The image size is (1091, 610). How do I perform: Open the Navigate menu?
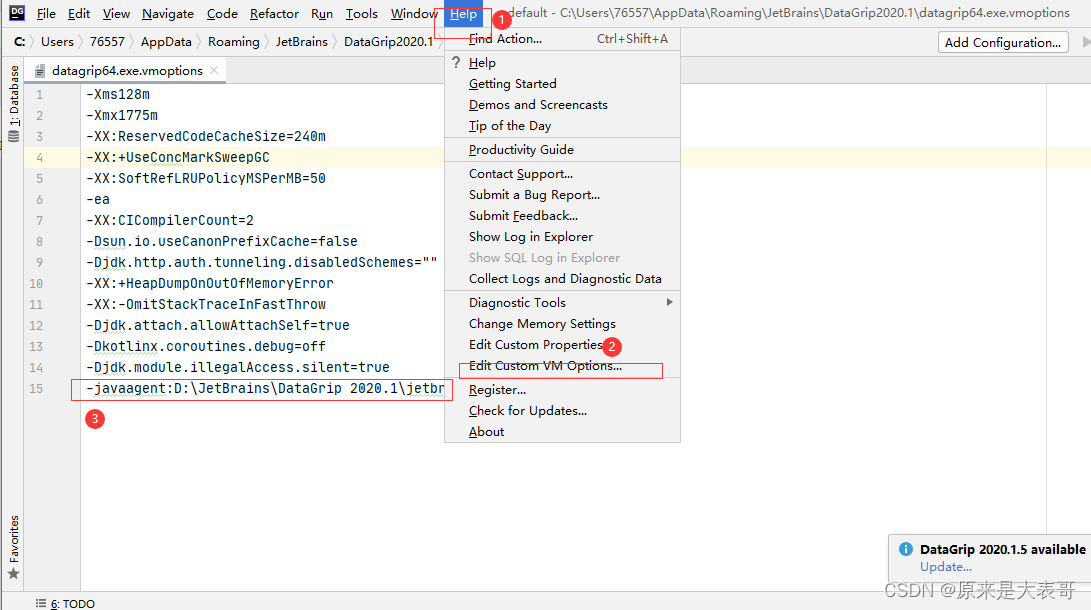(168, 14)
